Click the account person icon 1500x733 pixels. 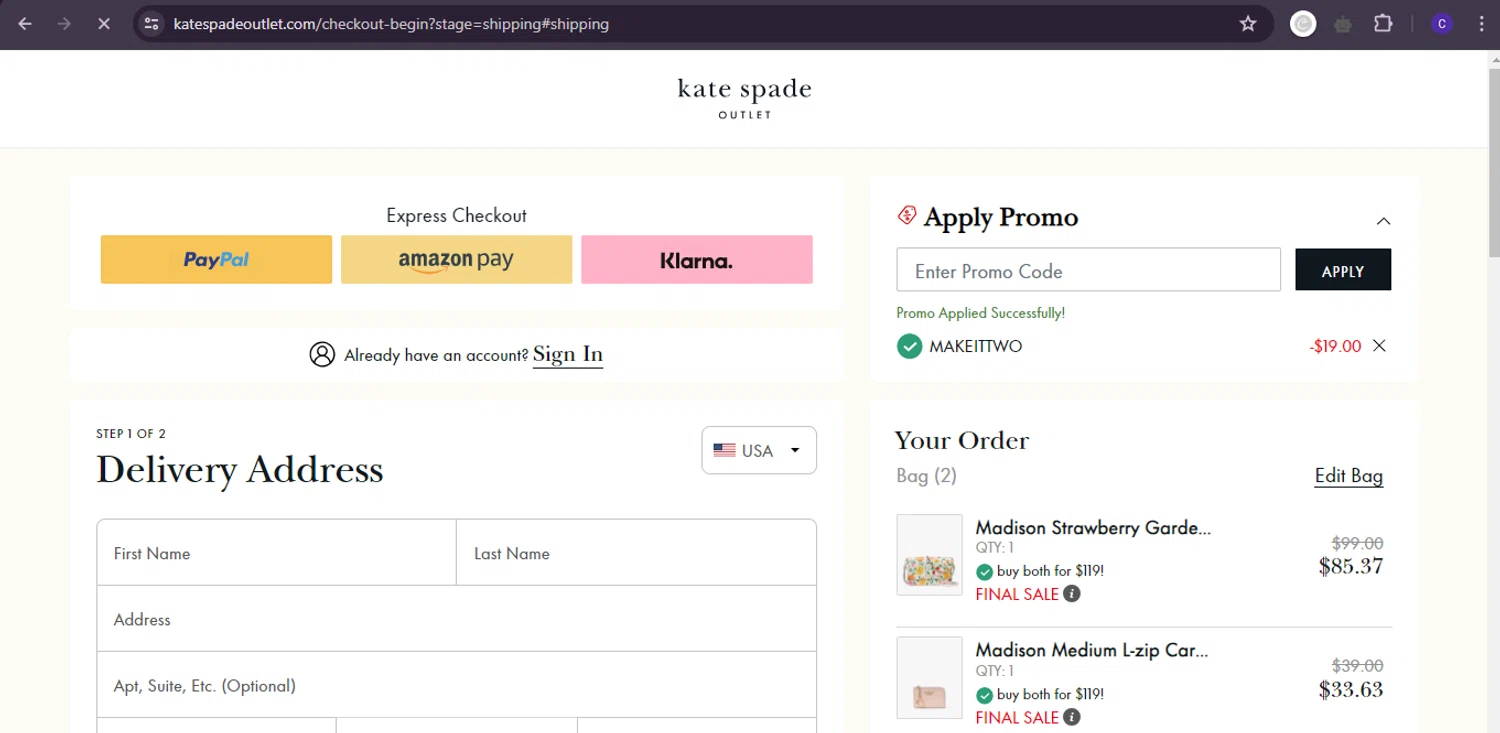[322, 354]
